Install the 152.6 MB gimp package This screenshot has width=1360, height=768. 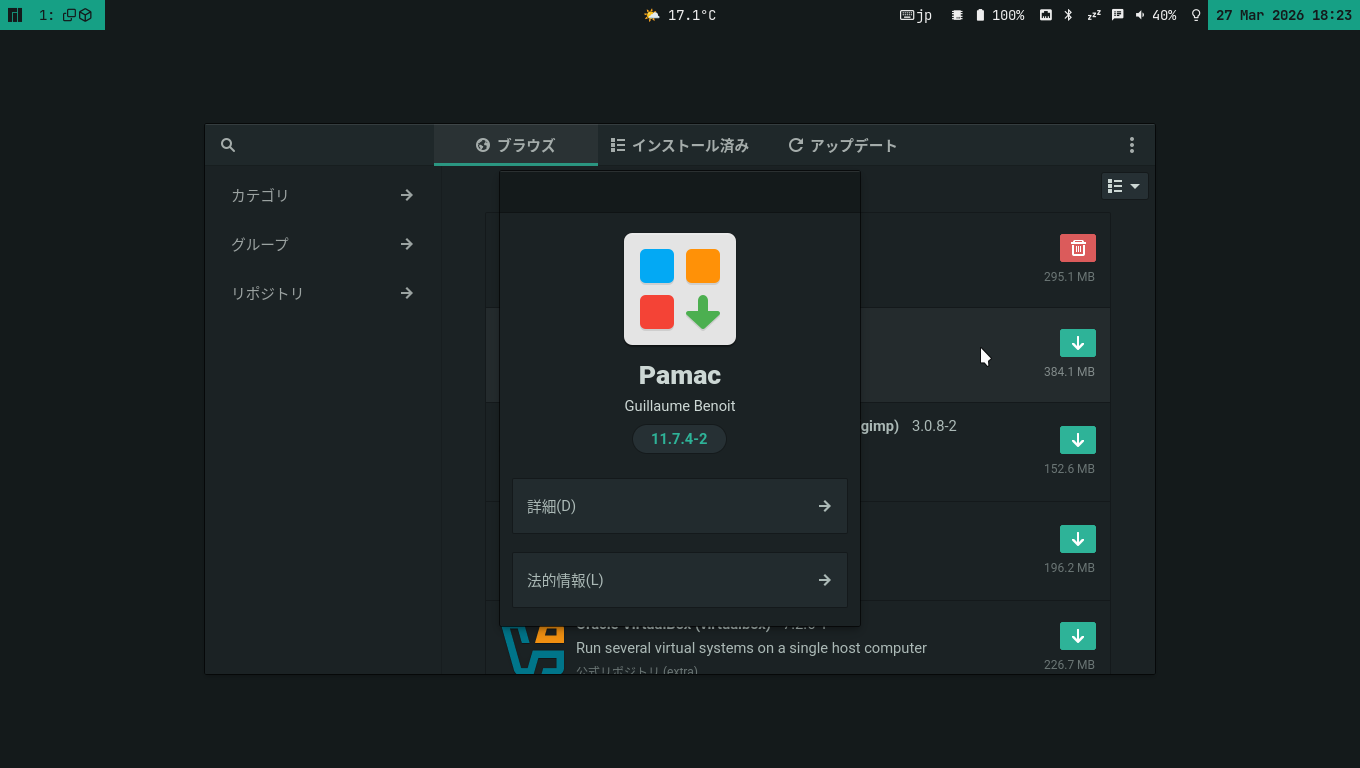[x=1078, y=440]
